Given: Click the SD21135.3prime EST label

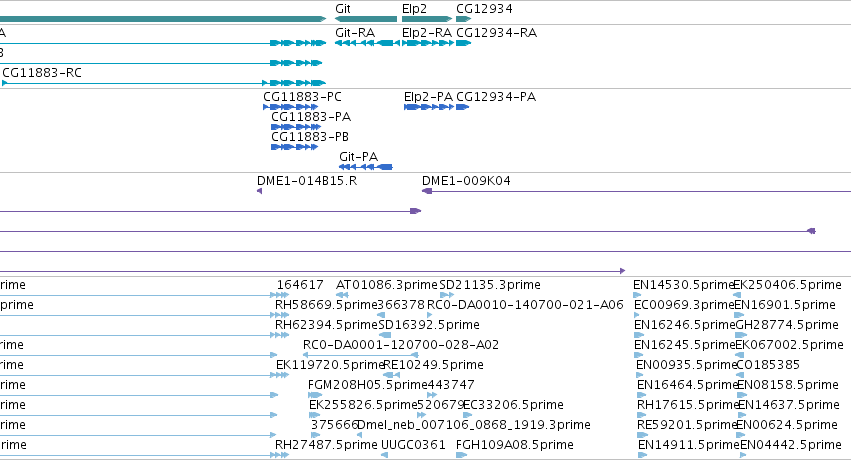Looking at the screenshot, I should 490,285.
